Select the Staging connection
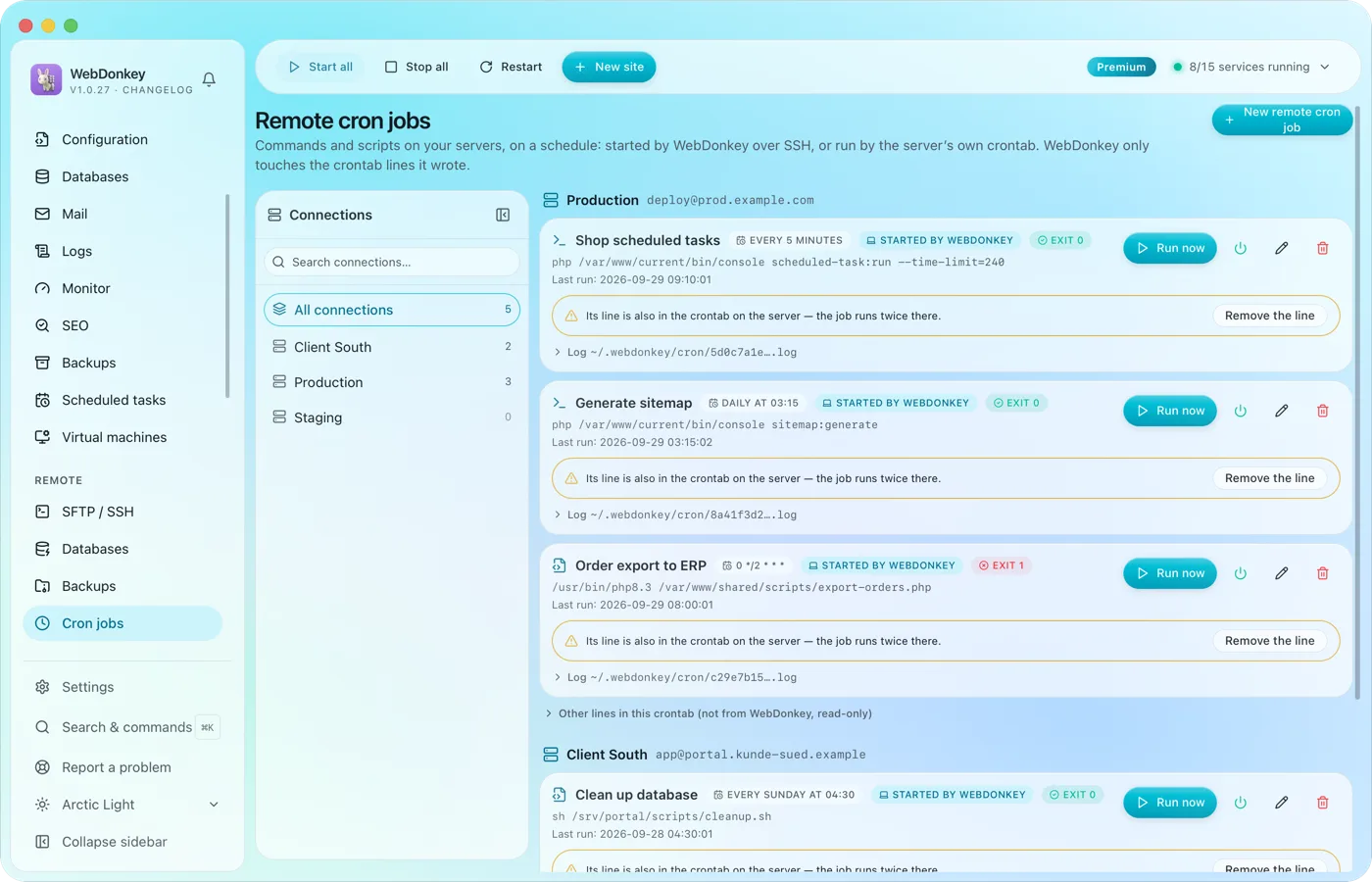Viewport: 1372px width, 882px height. 392,417
